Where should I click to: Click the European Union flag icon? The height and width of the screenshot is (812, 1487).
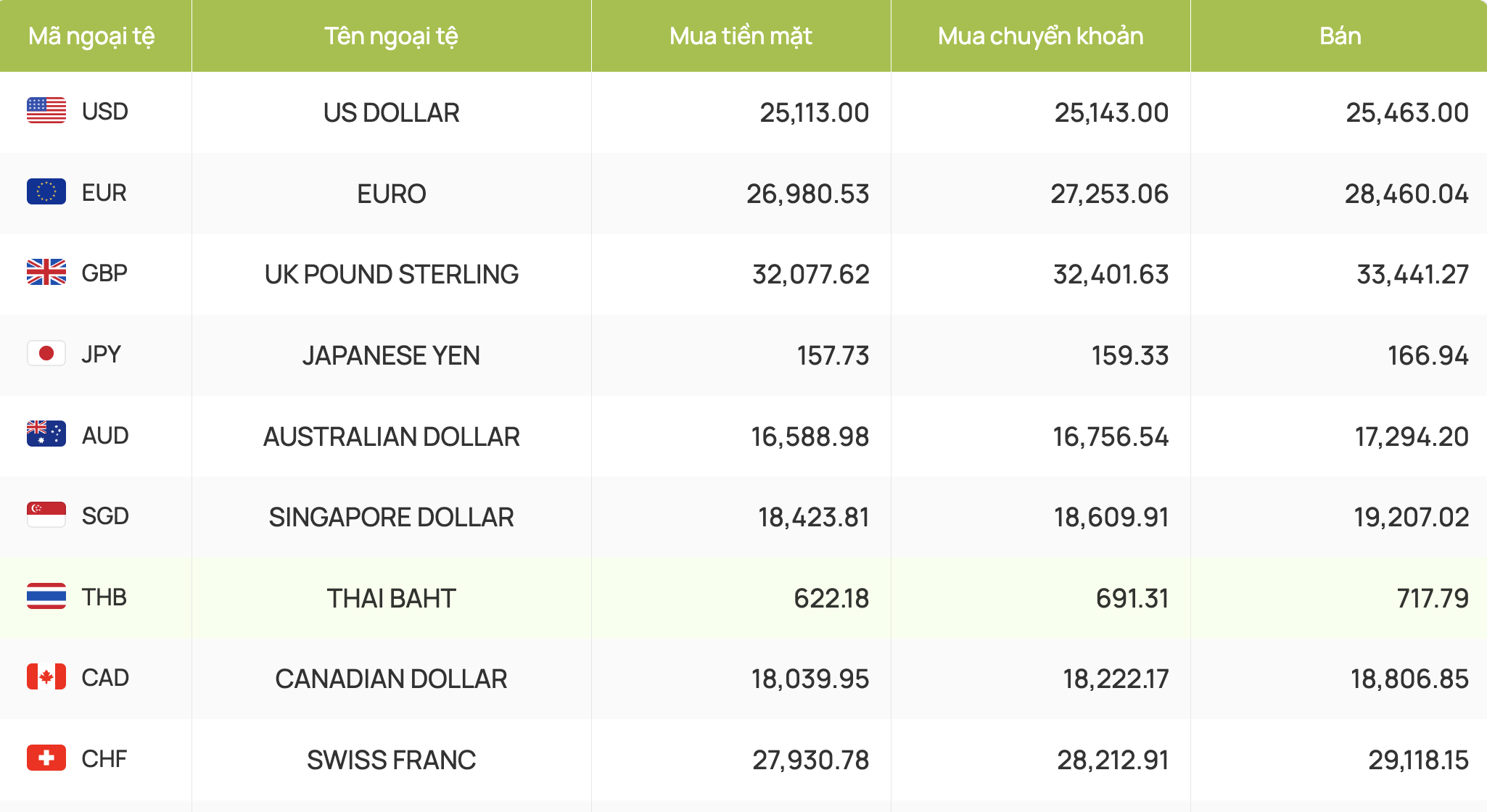[x=46, y=192]
